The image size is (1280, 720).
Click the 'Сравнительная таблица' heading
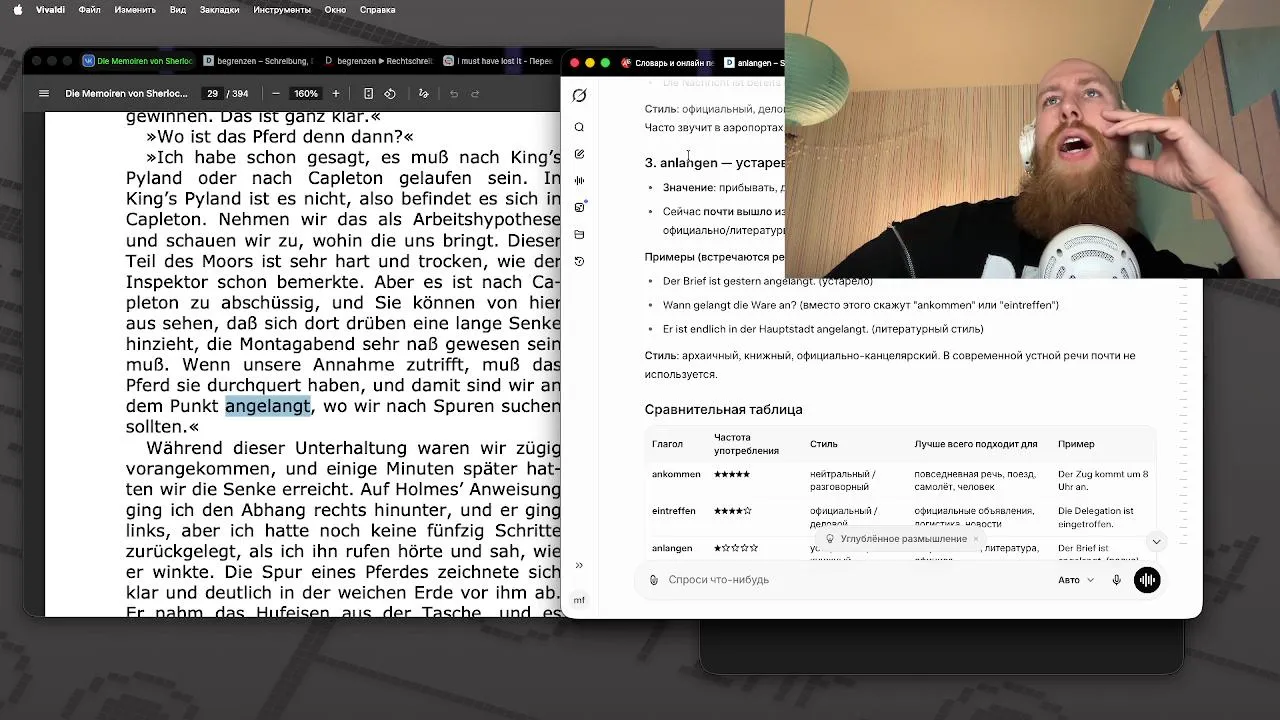(723, 409)
